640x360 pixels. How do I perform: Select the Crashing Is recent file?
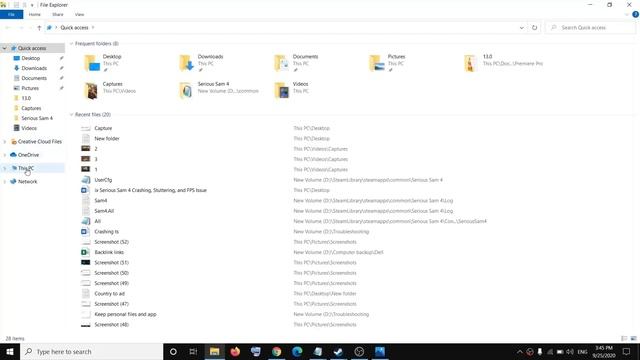click(107, 232)
